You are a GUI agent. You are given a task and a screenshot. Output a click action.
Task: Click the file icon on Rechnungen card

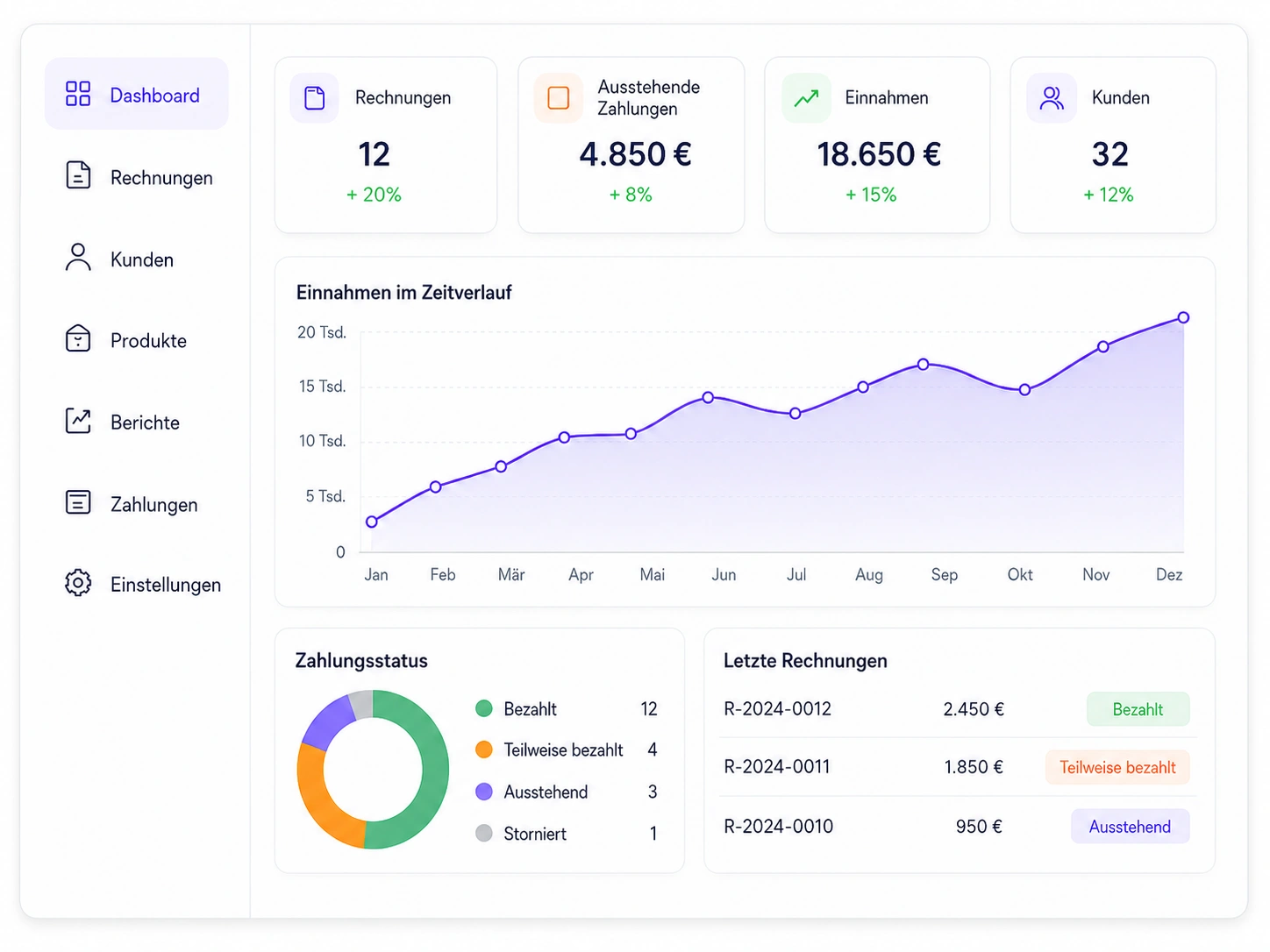click(x=314, y=97)
